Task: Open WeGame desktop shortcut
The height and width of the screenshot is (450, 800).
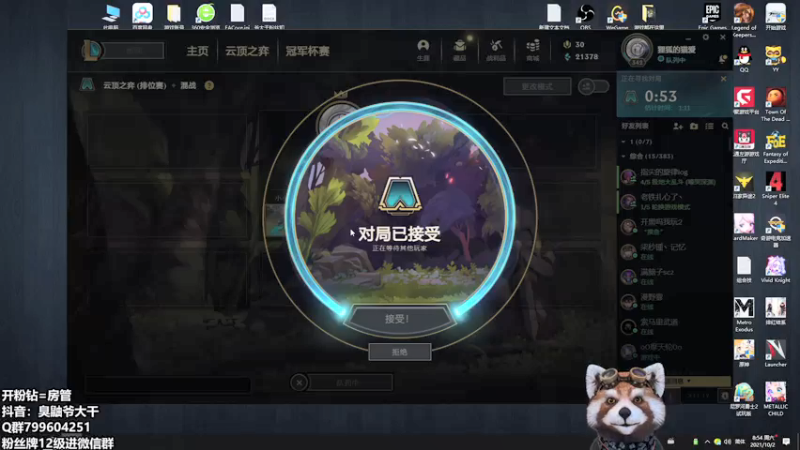Action: pyautogui.click(x=617, y=17)
